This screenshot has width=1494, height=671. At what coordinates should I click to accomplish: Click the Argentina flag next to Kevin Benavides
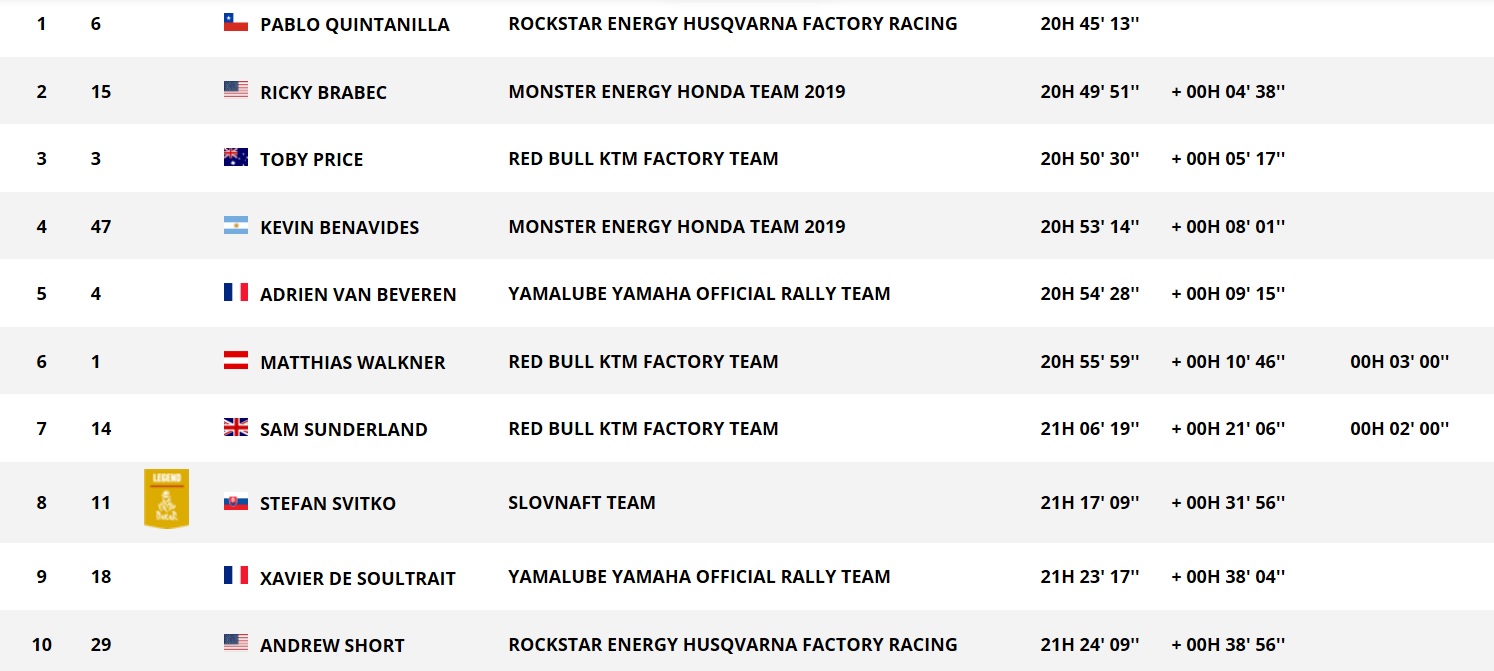click(235, 225)
